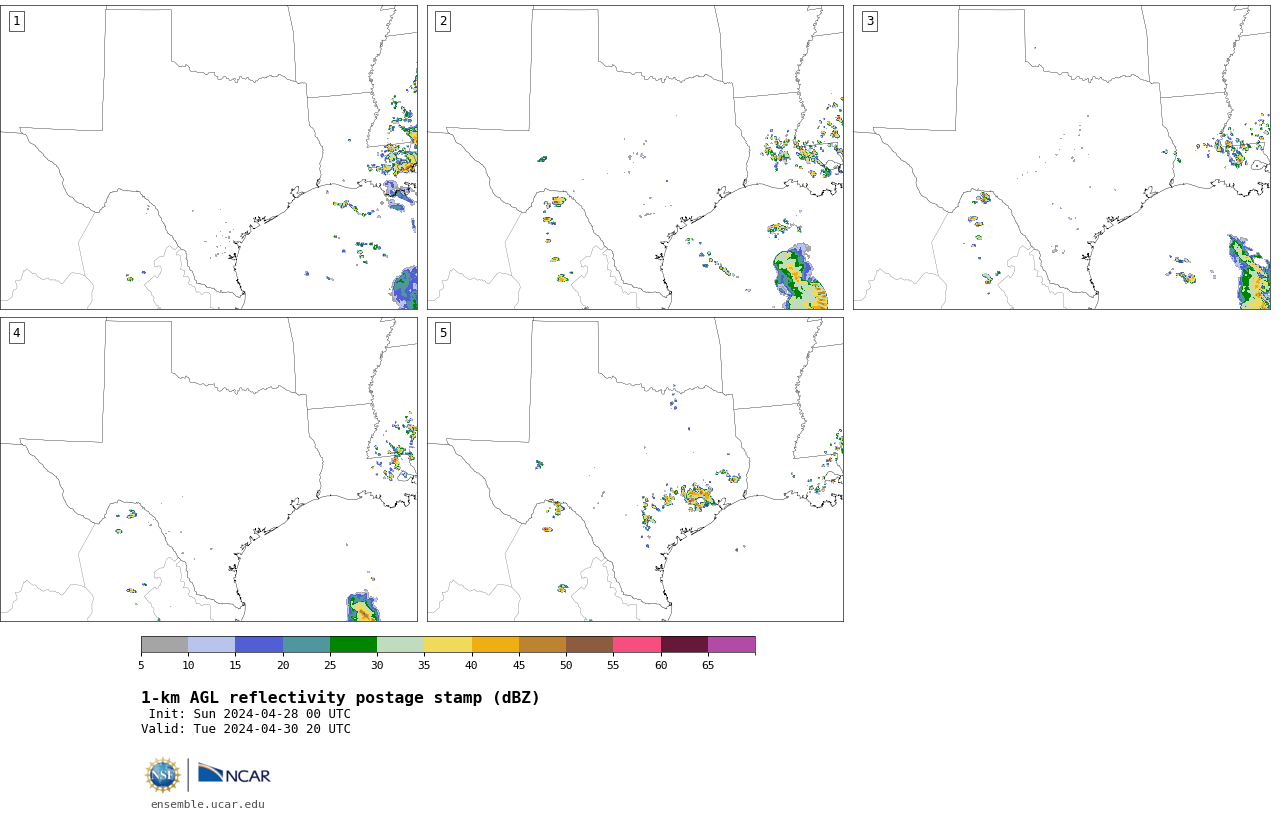The height and width of the screenshot is (815, 1280).
Task: Click the yellow 35-40 dBZ swatch
Action: click(448, 645)
